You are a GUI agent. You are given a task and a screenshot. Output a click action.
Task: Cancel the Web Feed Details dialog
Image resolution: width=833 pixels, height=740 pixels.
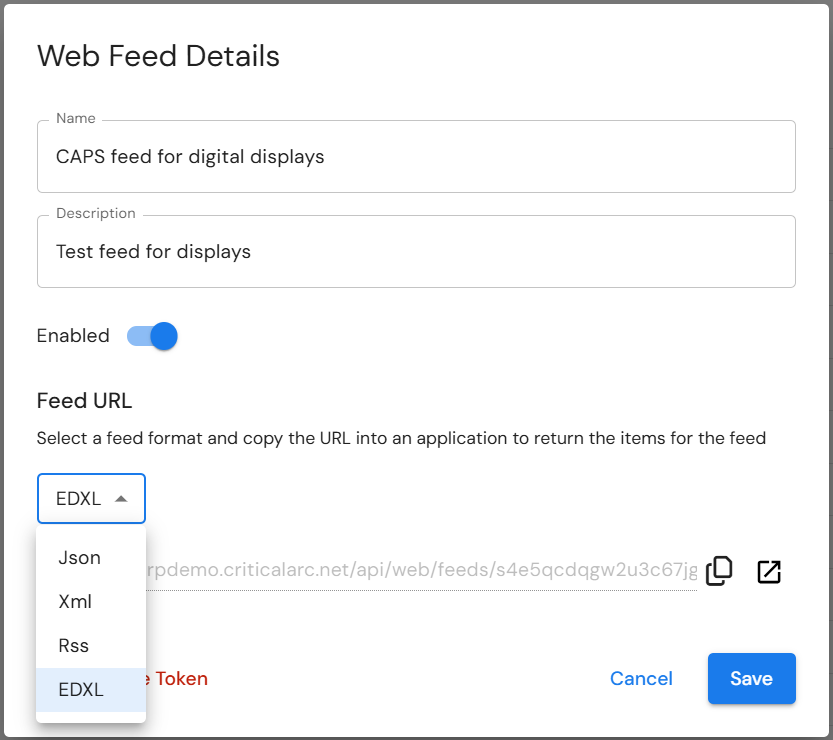point(641,678)
